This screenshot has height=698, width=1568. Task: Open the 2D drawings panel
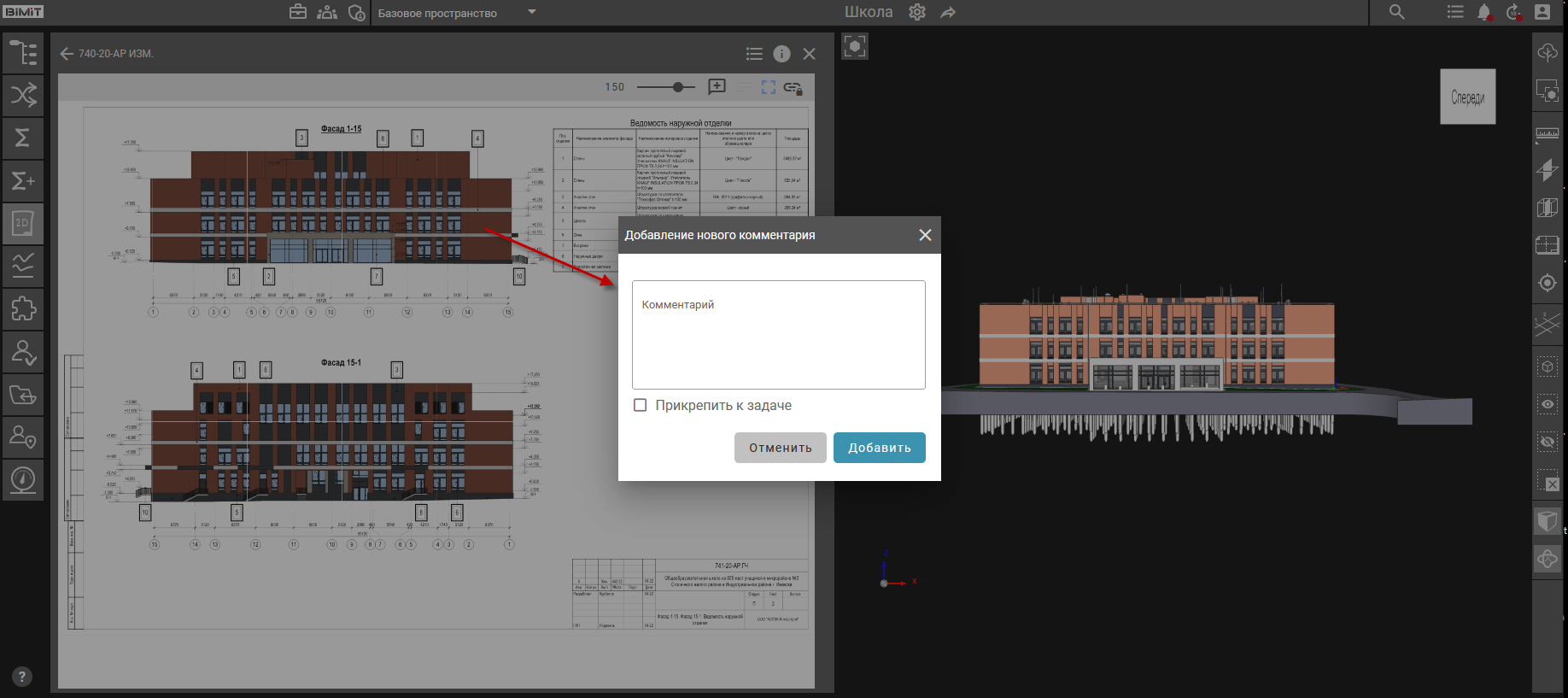coord(23,224)
